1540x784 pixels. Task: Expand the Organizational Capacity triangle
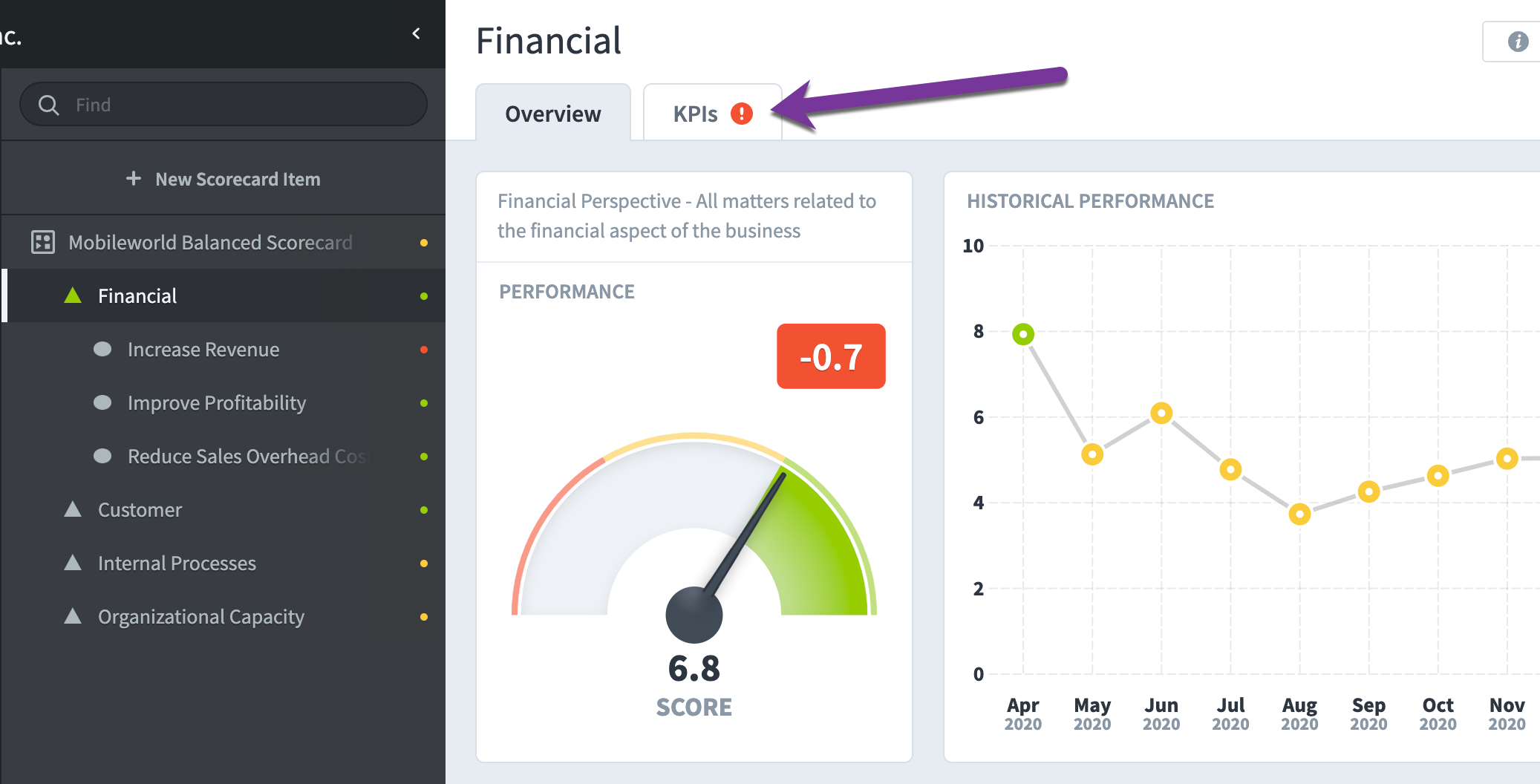73,616
